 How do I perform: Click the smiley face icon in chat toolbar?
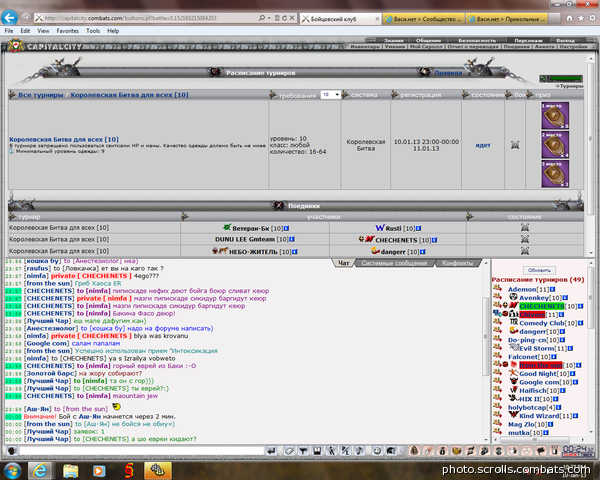(x=377, y=451)
